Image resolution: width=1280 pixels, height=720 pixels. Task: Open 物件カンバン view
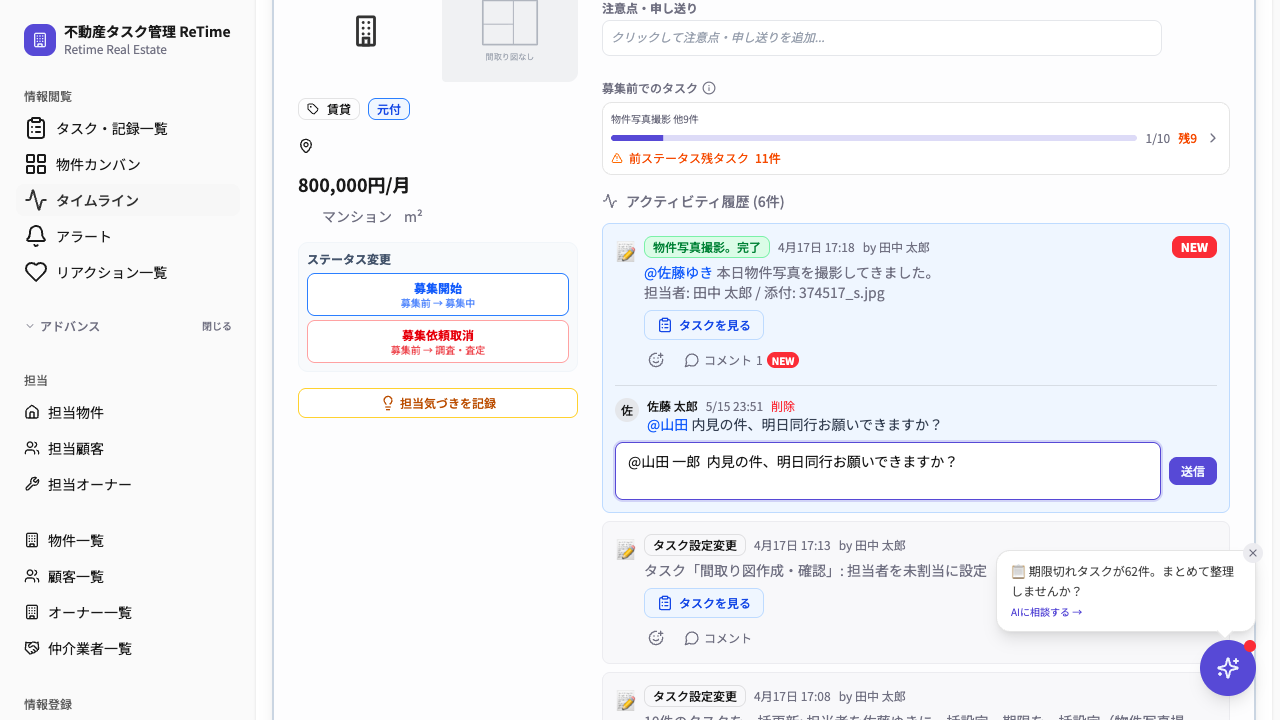pos(128,164)
